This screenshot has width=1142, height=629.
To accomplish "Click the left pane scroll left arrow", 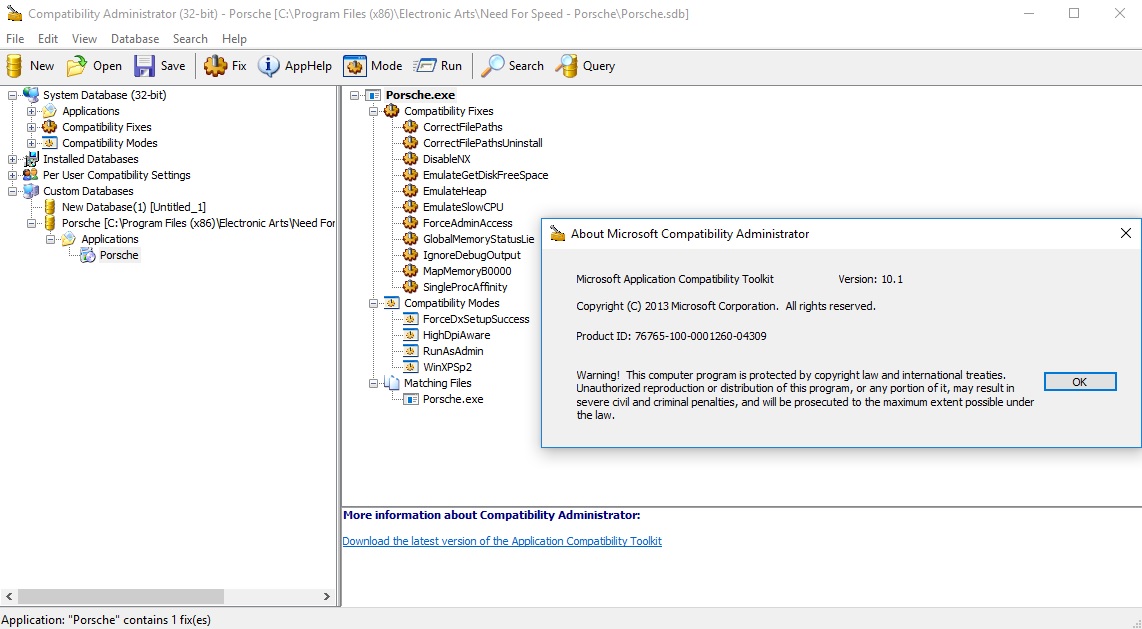I will pos(8,596).
